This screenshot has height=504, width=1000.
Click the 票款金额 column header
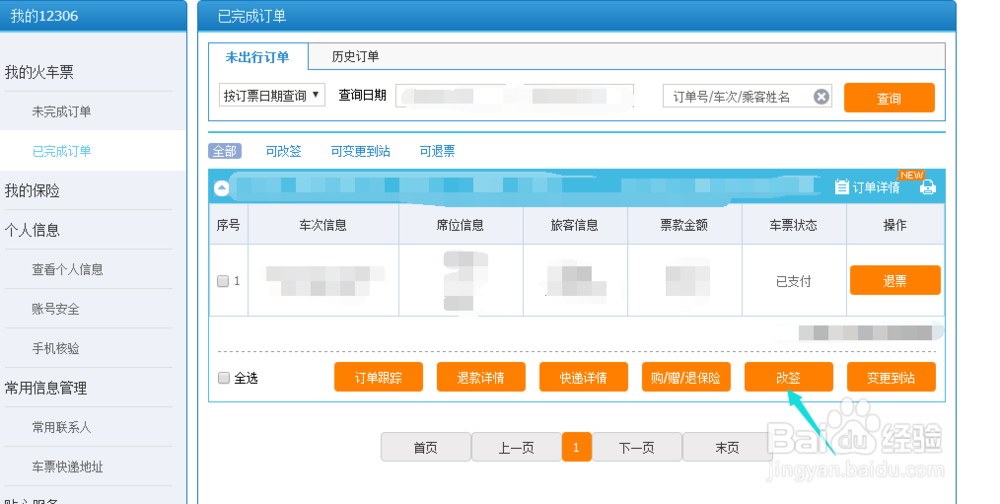tap(684, 225)
